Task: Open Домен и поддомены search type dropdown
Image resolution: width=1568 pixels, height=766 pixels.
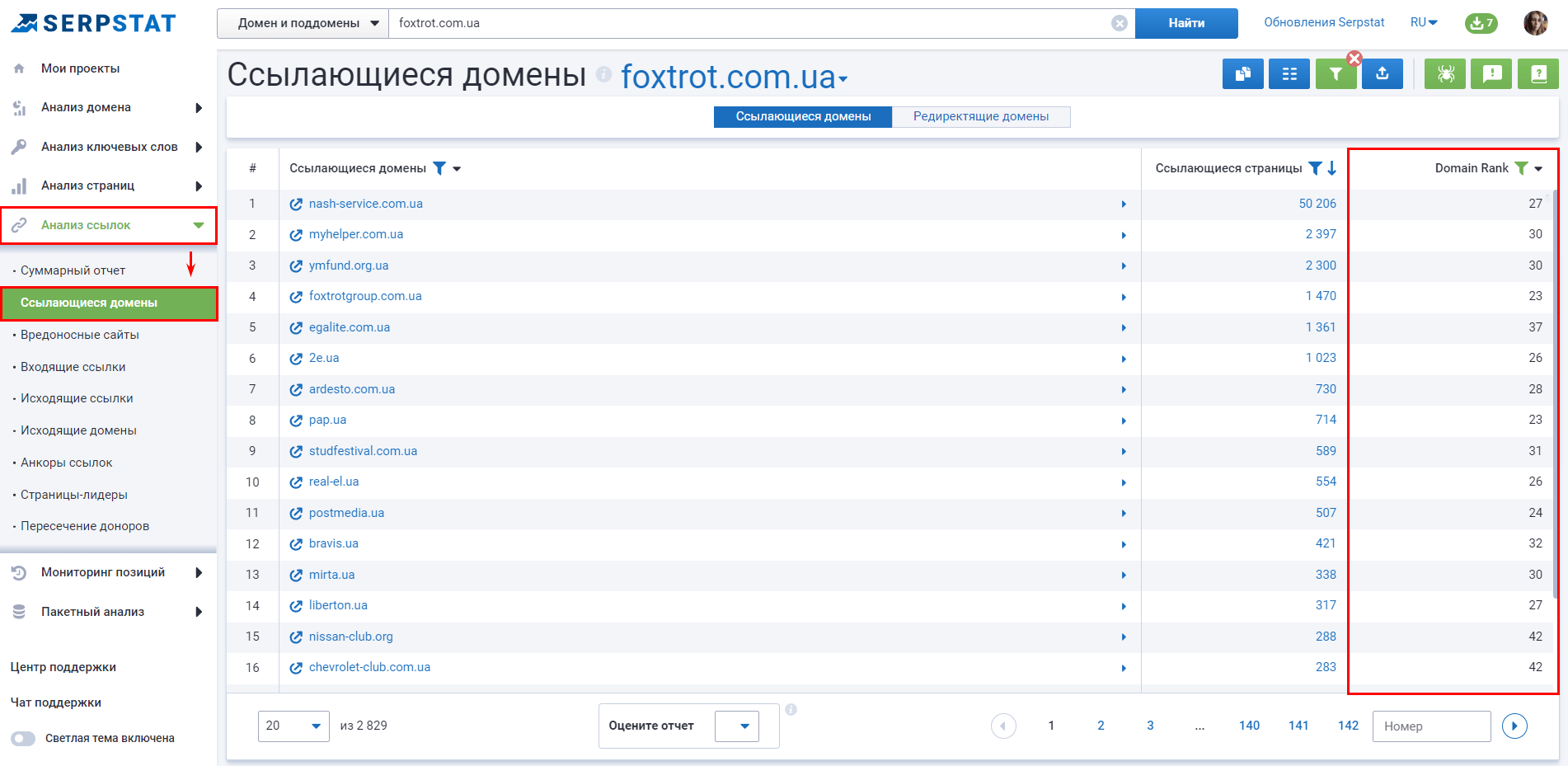Action: coord(303,23)
